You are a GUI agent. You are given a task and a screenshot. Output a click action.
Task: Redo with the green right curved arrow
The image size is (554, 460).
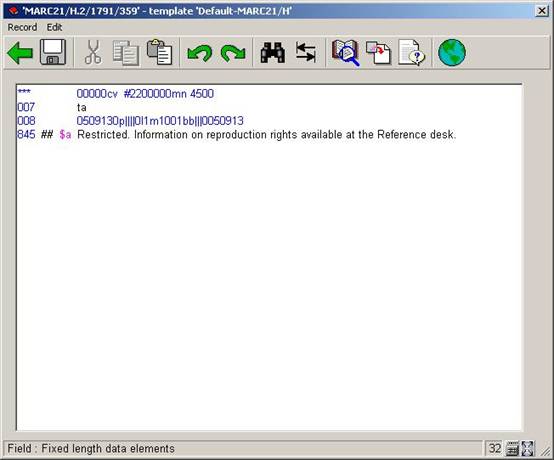pyautogui.click(x=233, y=54)
